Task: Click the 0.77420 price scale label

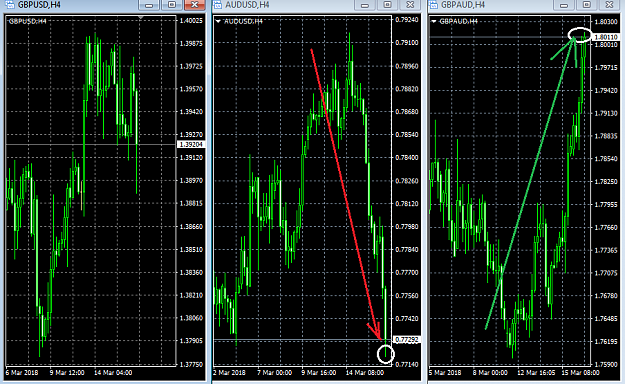Action: point(407,319)
